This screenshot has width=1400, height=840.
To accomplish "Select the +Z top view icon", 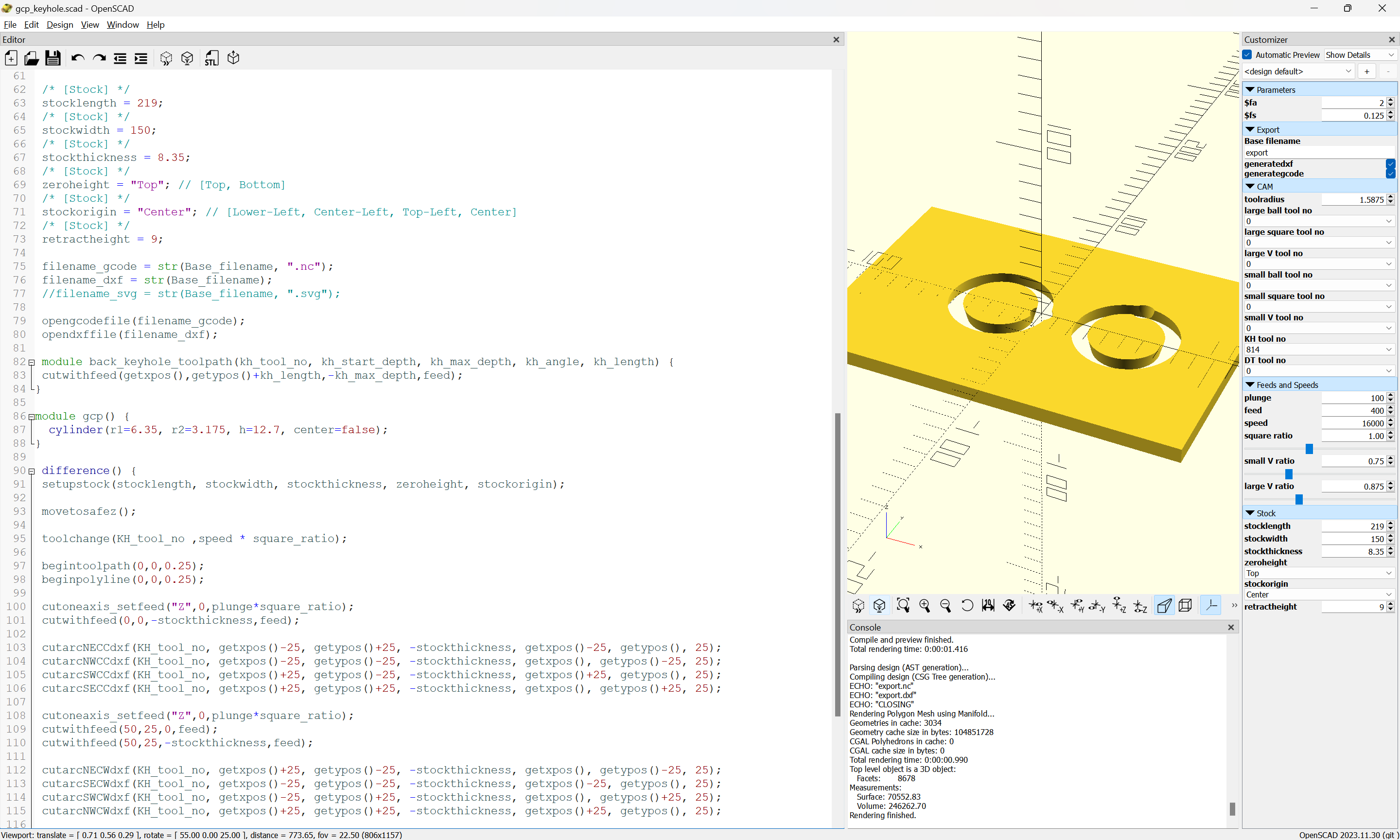I will [1119, 606].
